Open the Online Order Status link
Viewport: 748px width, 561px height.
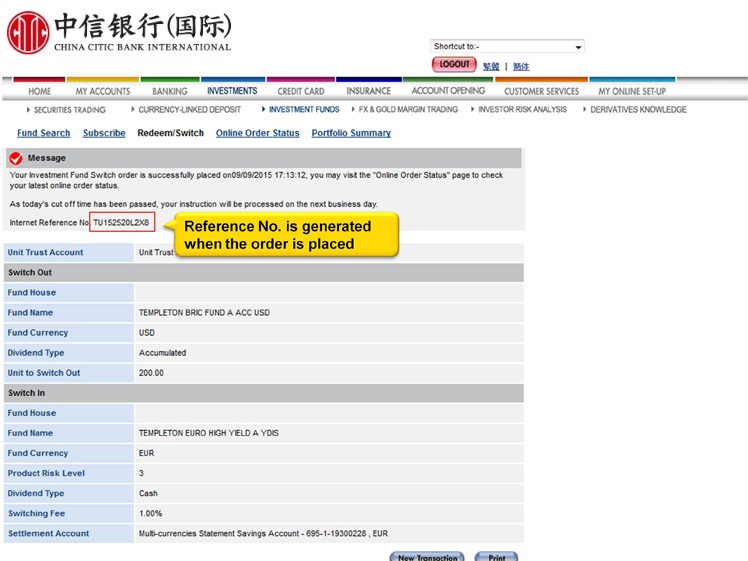258,133
